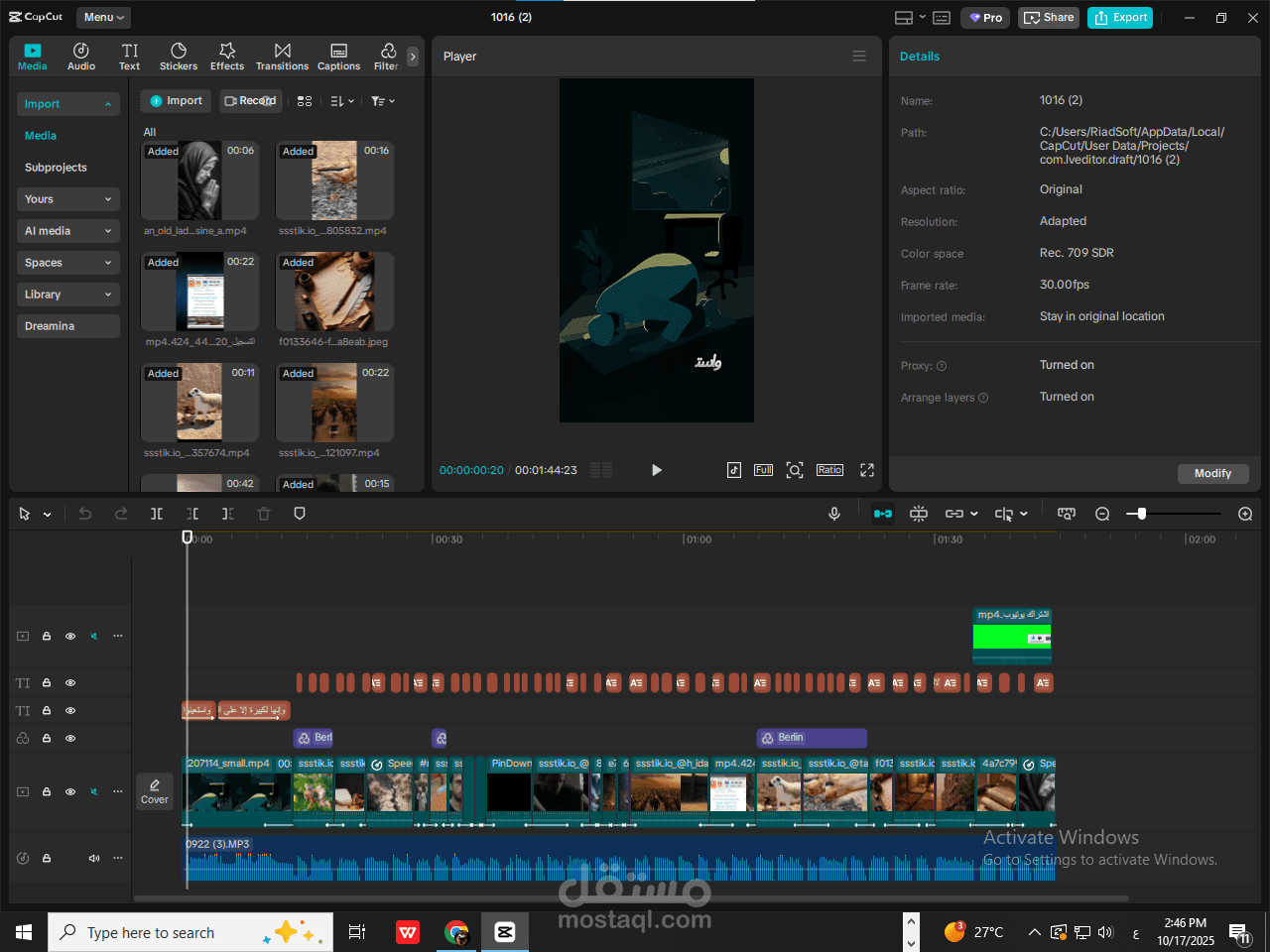Image resolution: width=1270 pixels, height=952 pixels.
Task: Open more options for the audio track
Action: point(118,858)
